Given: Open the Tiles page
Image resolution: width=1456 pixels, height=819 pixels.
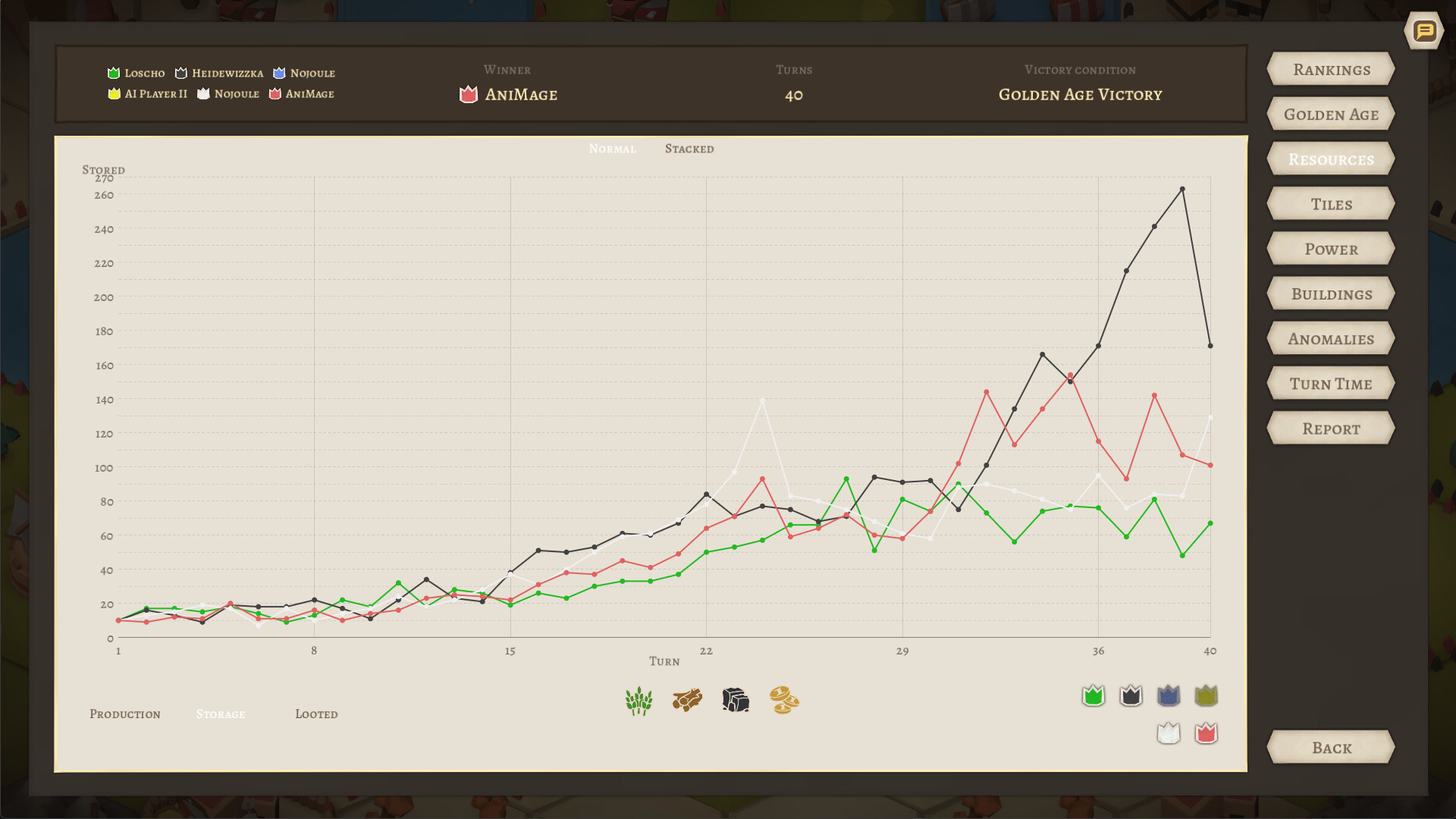Looking at the screenshot, I should [1331, 204].
